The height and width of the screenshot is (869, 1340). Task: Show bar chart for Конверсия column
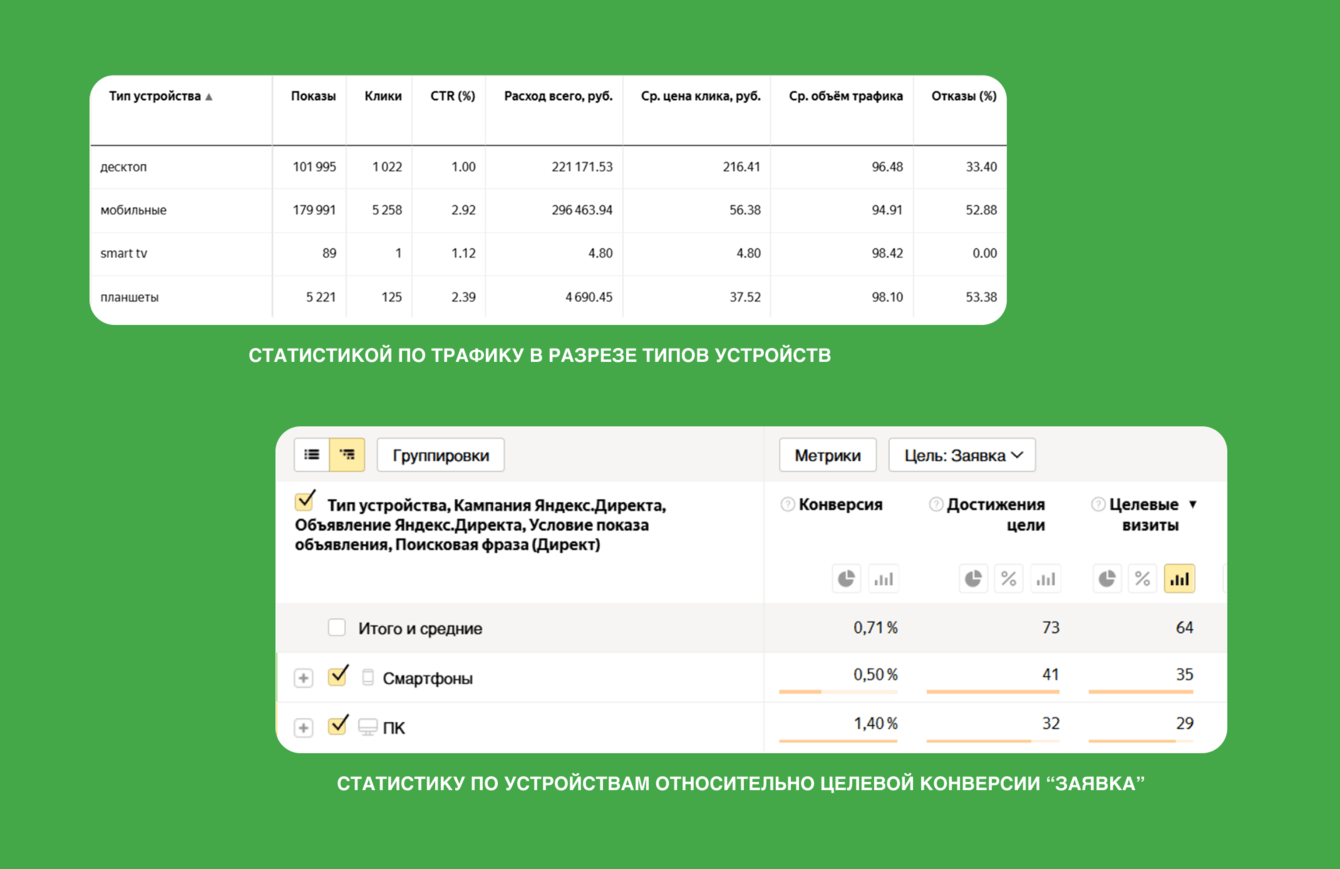tap(883, 578)
